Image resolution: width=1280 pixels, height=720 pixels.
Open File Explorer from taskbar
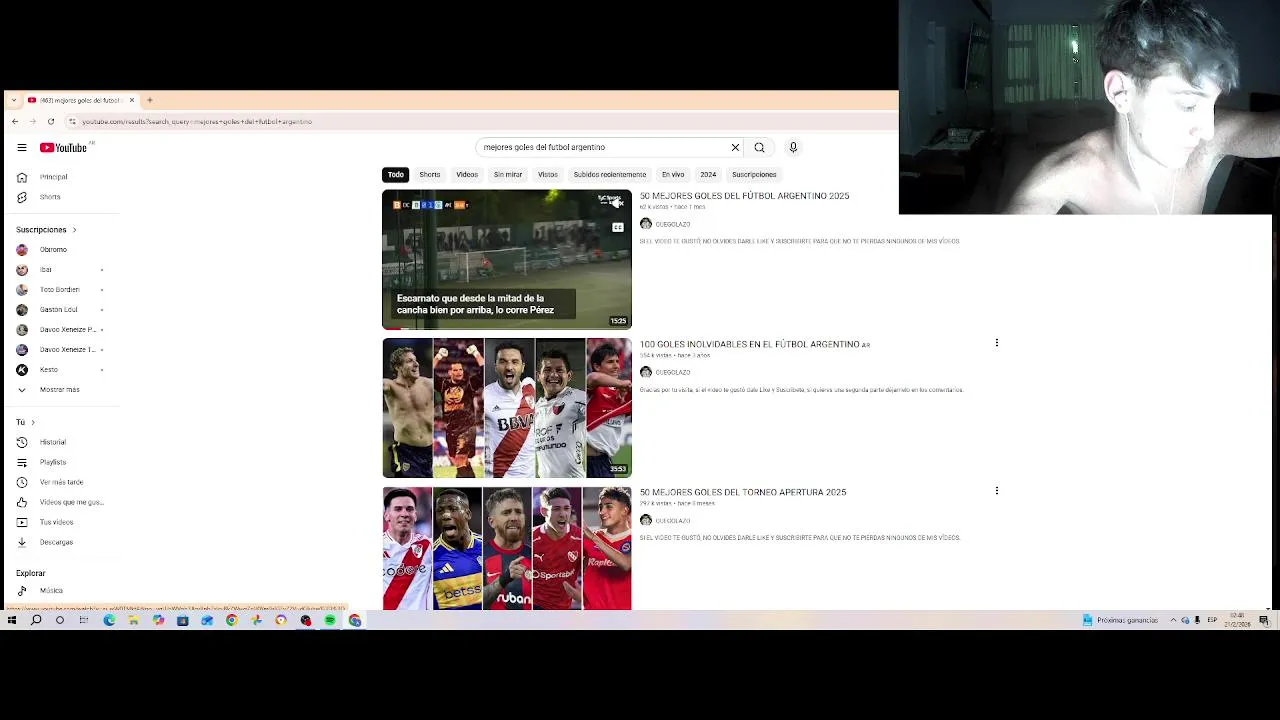click(x=133, y=620)
